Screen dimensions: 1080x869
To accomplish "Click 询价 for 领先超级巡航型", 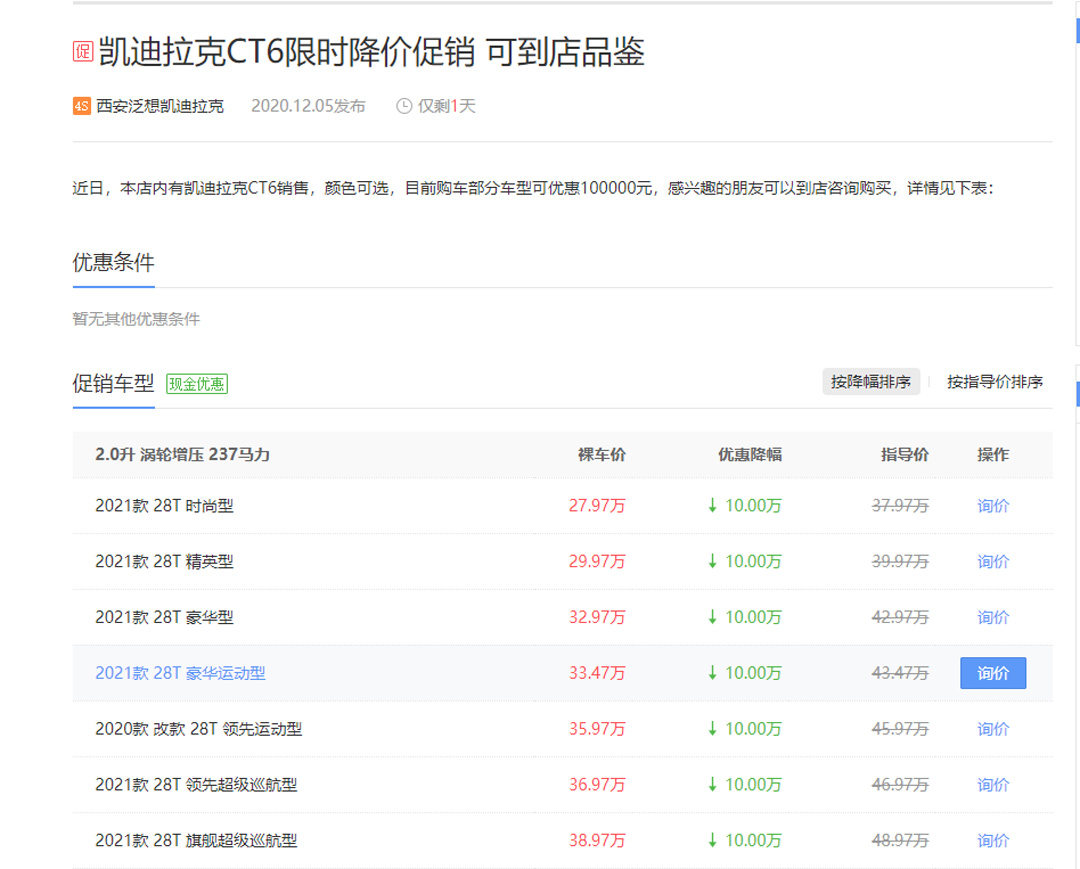I will click(992, 785).
